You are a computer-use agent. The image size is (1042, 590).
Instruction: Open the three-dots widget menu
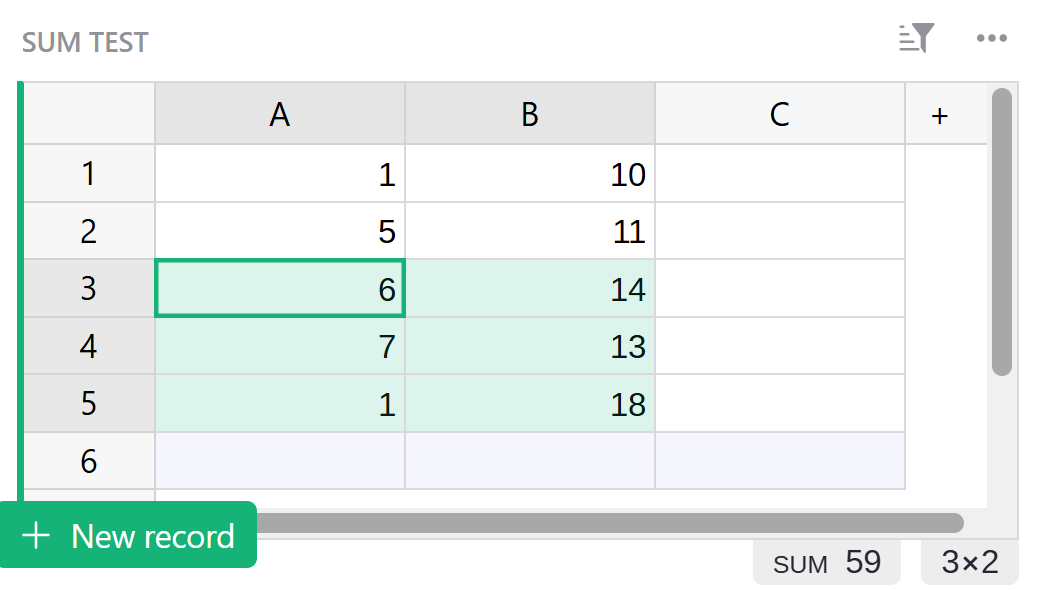991,39
